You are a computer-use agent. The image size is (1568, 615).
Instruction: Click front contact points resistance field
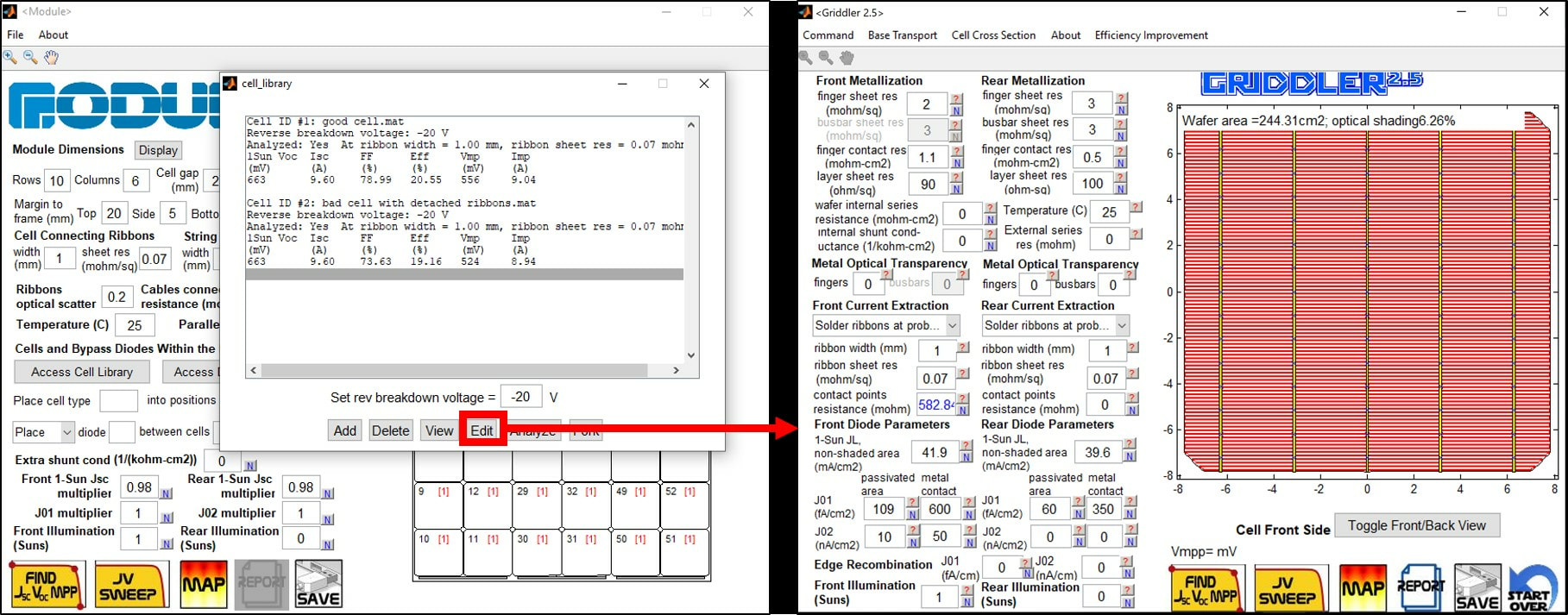tap(936, 405)
